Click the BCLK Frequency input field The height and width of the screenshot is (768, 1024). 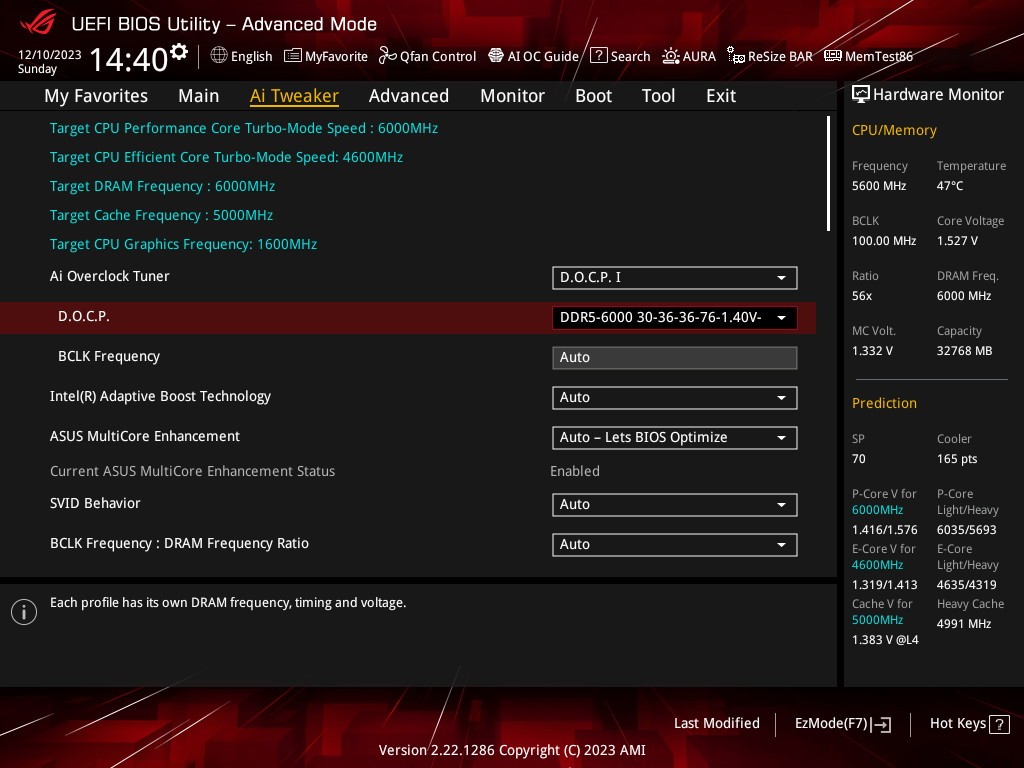674,358
